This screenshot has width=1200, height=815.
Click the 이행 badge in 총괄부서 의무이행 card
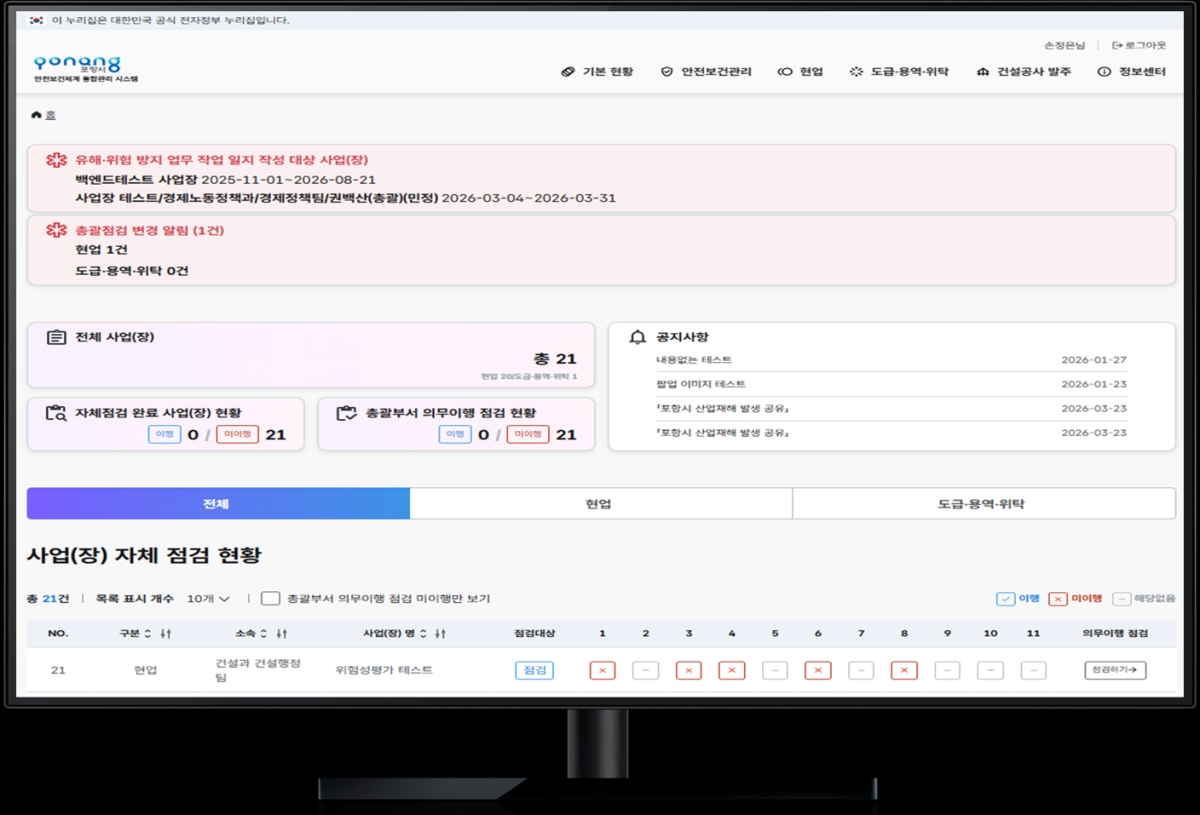(x=455, y=434)
